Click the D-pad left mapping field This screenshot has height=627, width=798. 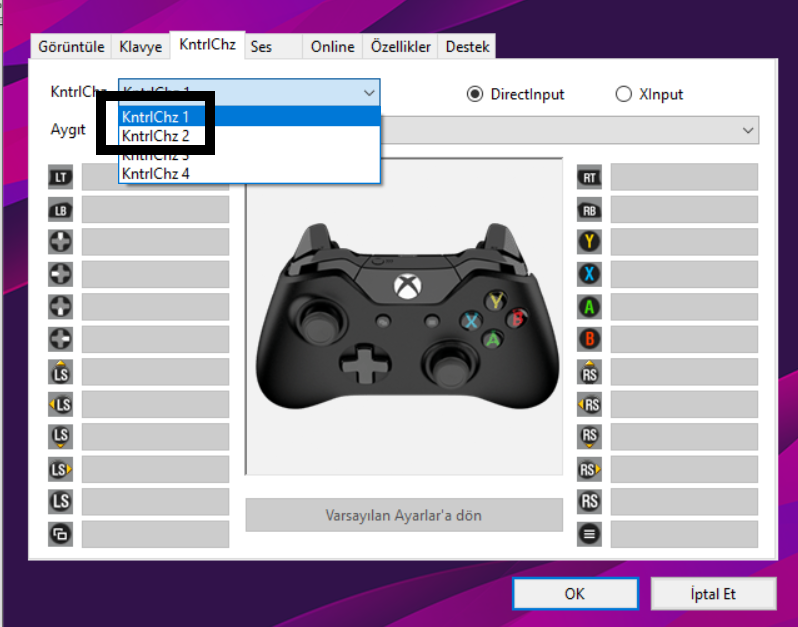coord(155,274)
